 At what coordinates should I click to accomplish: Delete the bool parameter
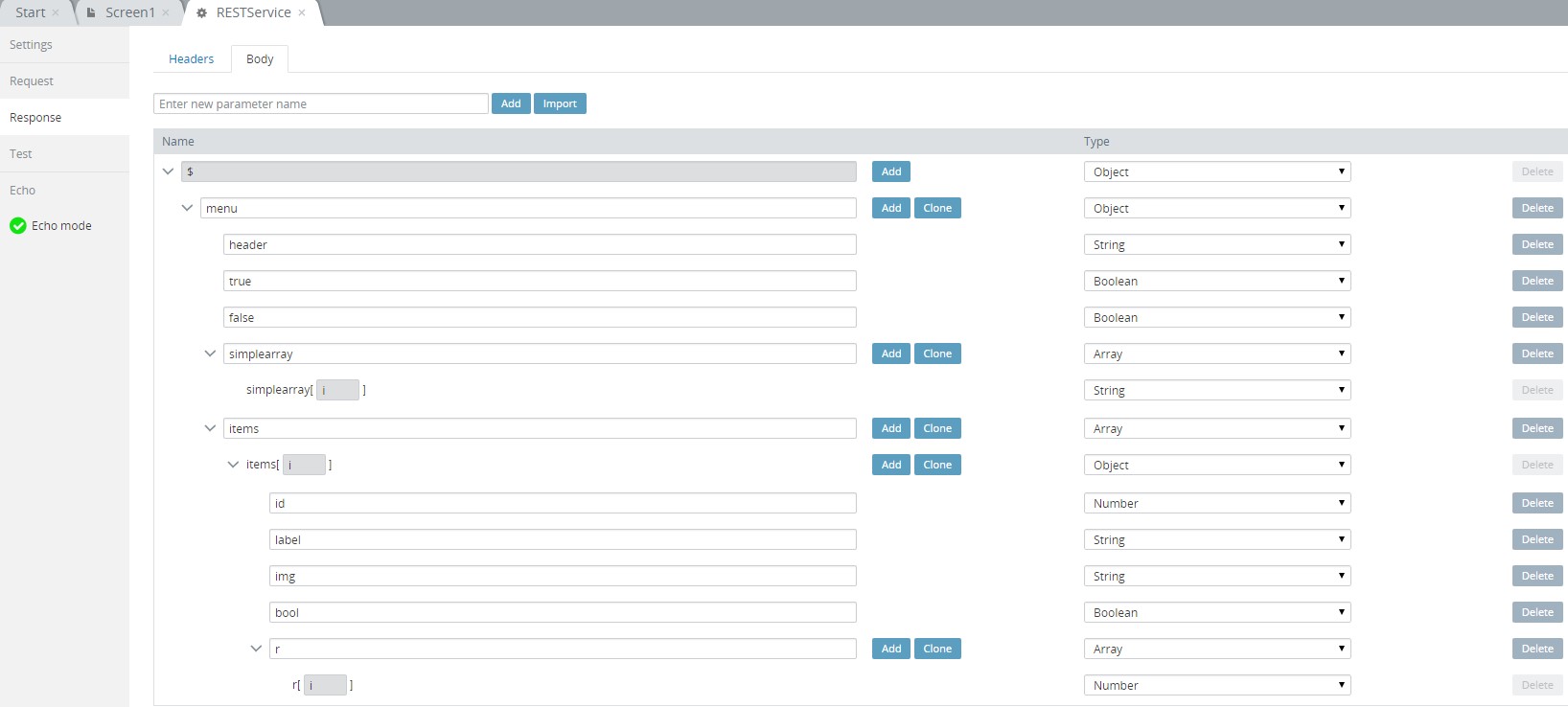click(1537, 612)
